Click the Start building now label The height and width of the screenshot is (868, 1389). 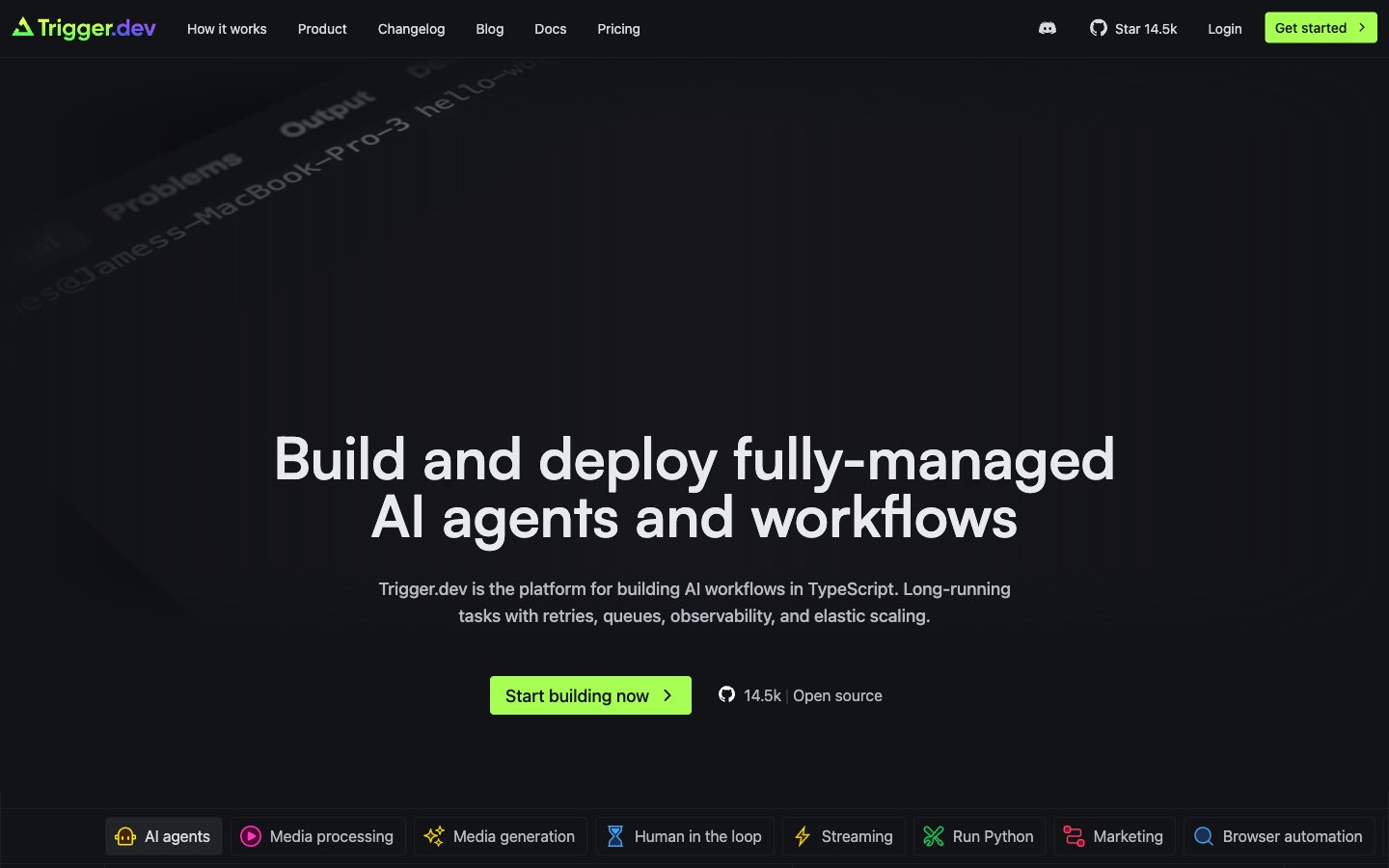pyautogui.click(x=577, y=695)
